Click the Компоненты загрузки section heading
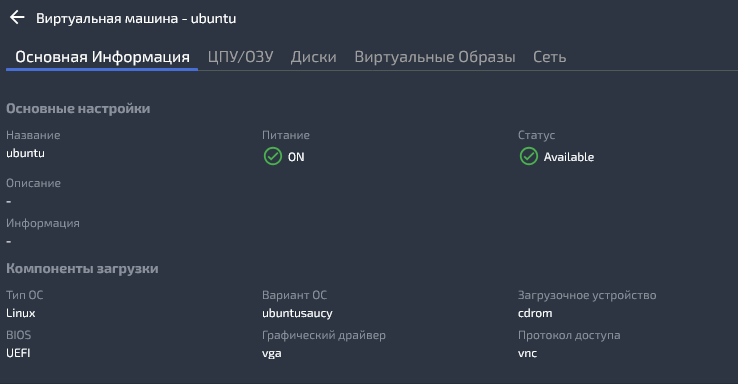 (82, 269)
